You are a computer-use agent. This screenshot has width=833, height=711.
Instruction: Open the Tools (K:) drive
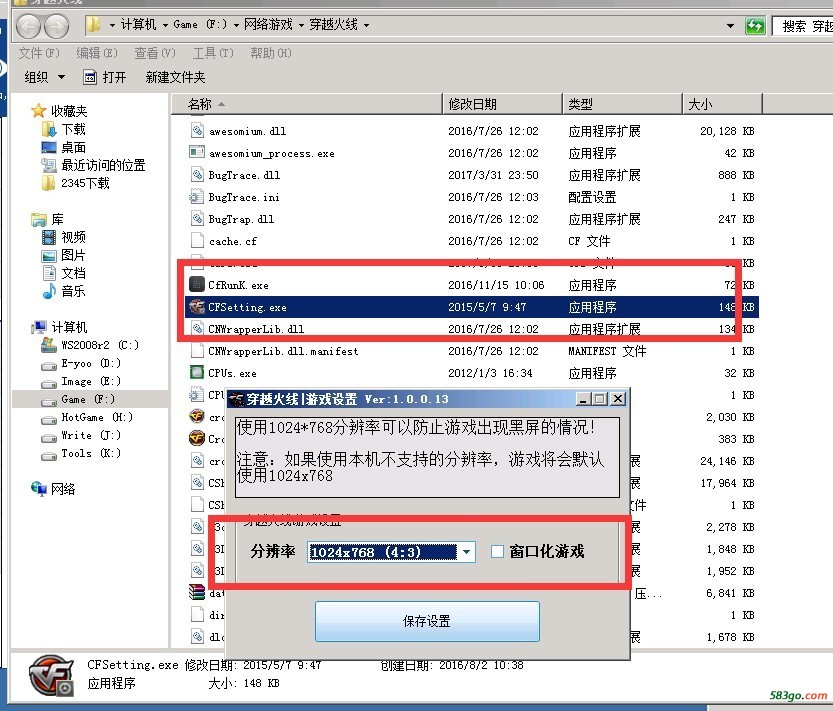91,453
